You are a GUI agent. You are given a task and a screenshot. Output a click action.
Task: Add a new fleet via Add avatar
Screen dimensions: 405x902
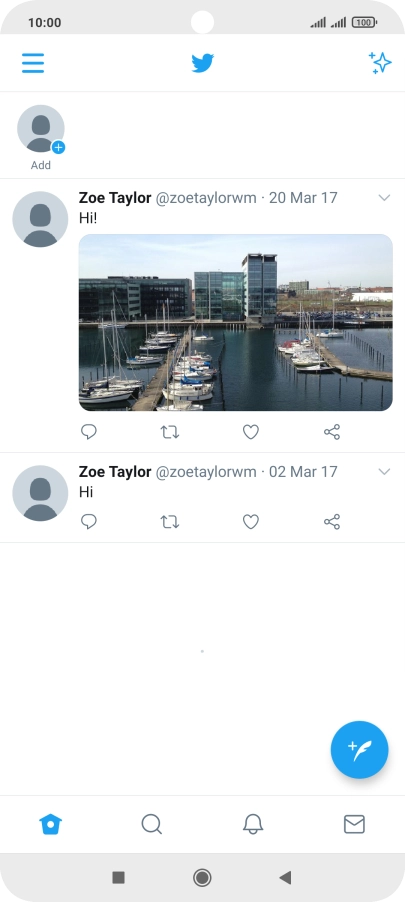coord(41,137)
